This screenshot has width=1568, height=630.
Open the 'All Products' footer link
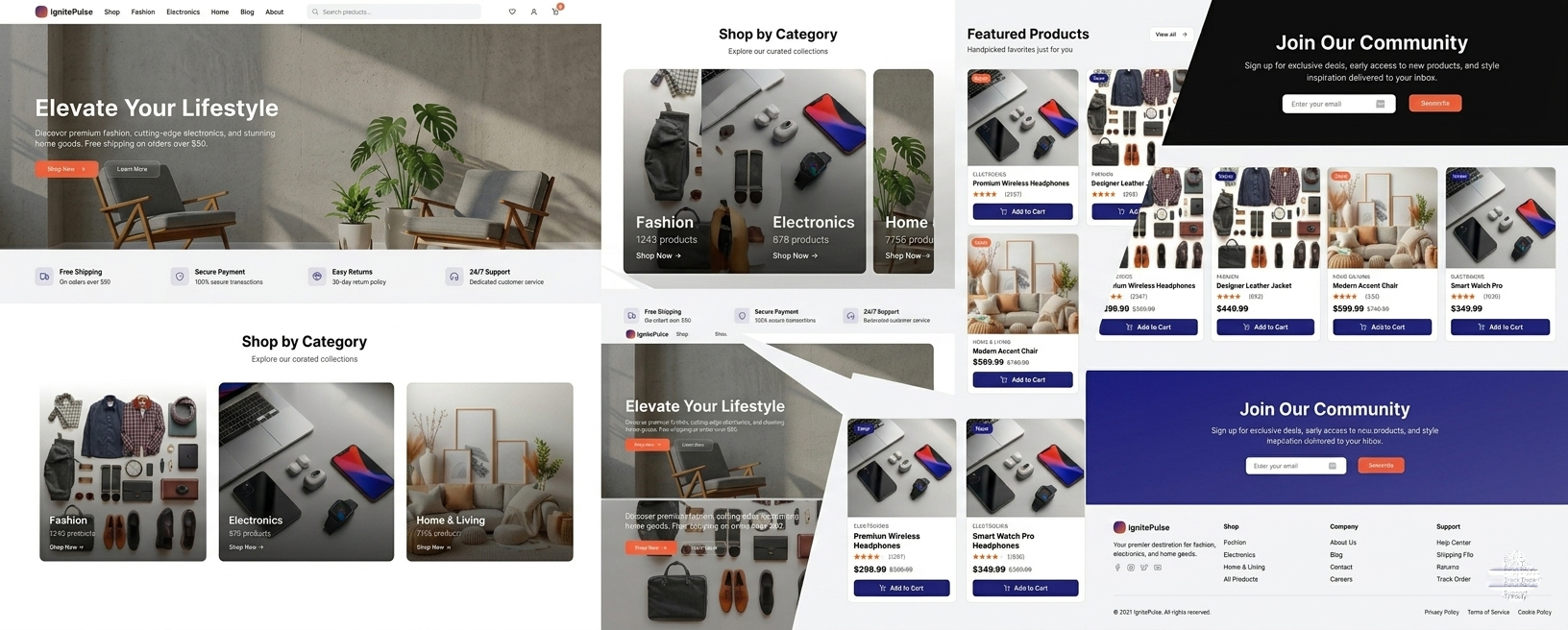coord(1240,579)
